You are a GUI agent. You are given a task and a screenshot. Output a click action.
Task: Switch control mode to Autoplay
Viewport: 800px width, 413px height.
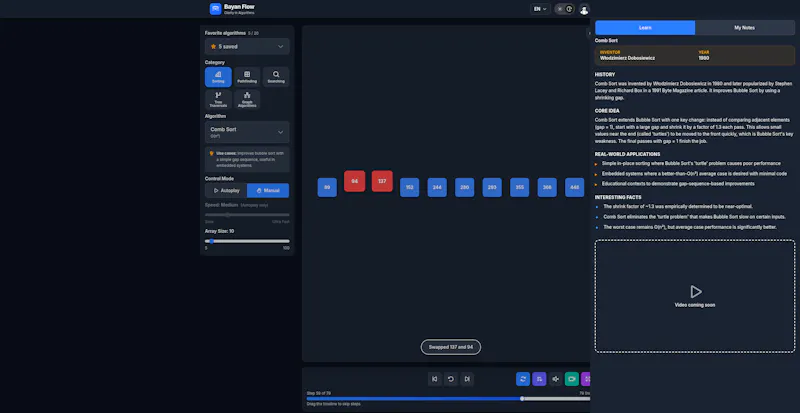[x=226, y=190]
